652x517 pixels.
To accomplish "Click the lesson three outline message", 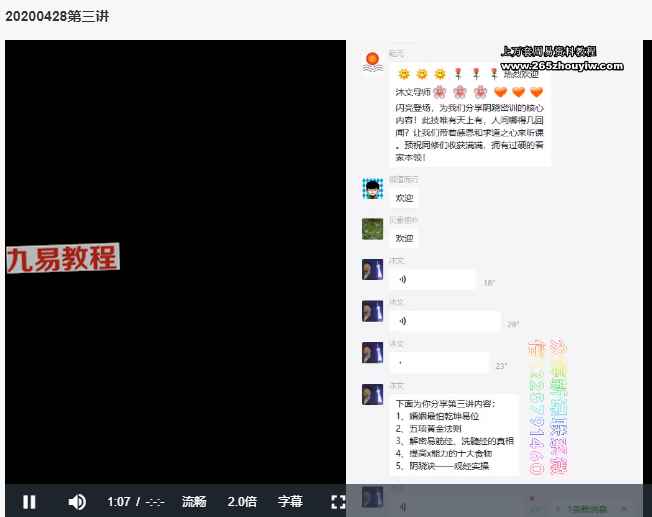I will pos(453,434).
